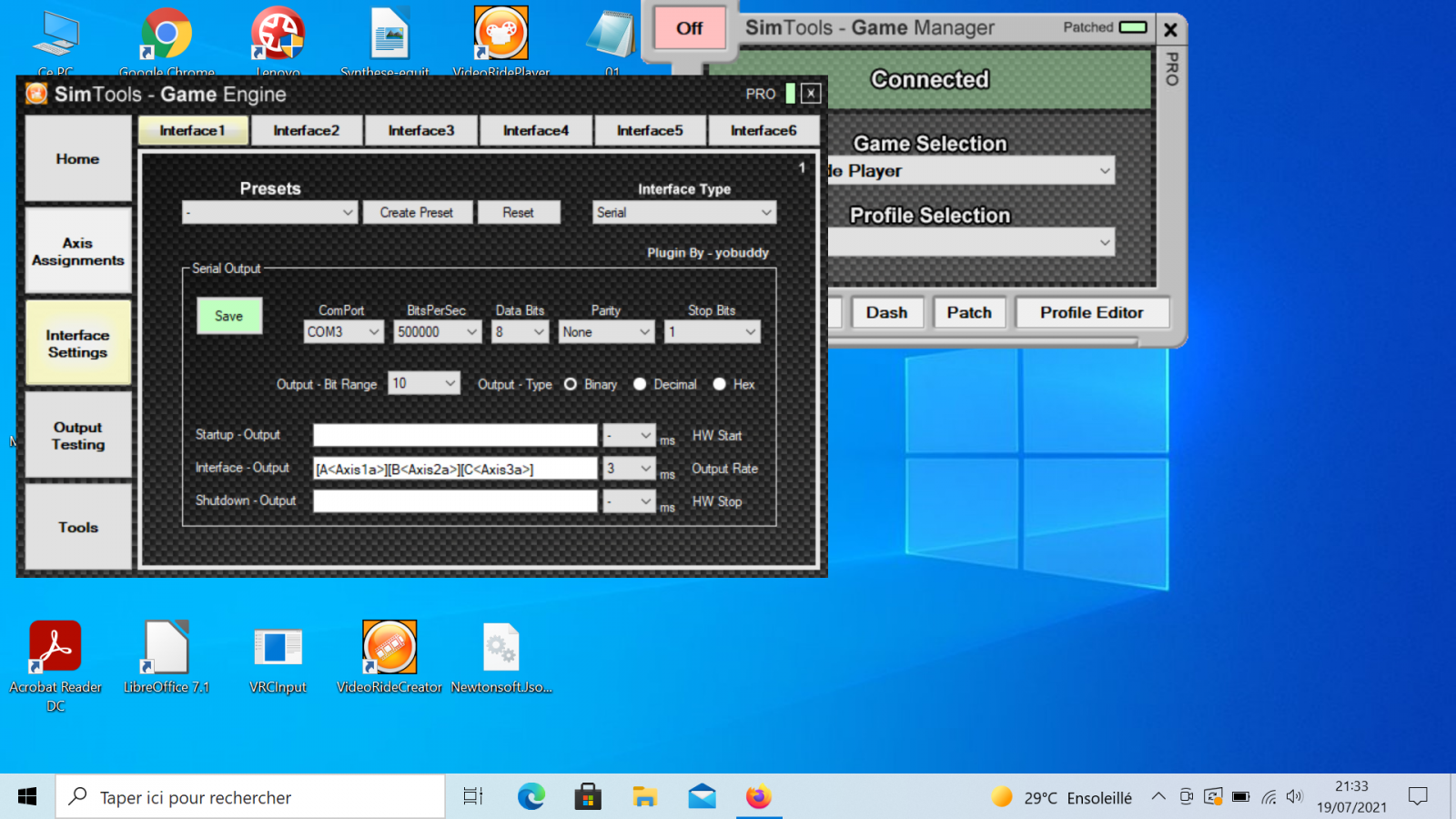
Task: Select Hex output type
Action: pos(720,384)
